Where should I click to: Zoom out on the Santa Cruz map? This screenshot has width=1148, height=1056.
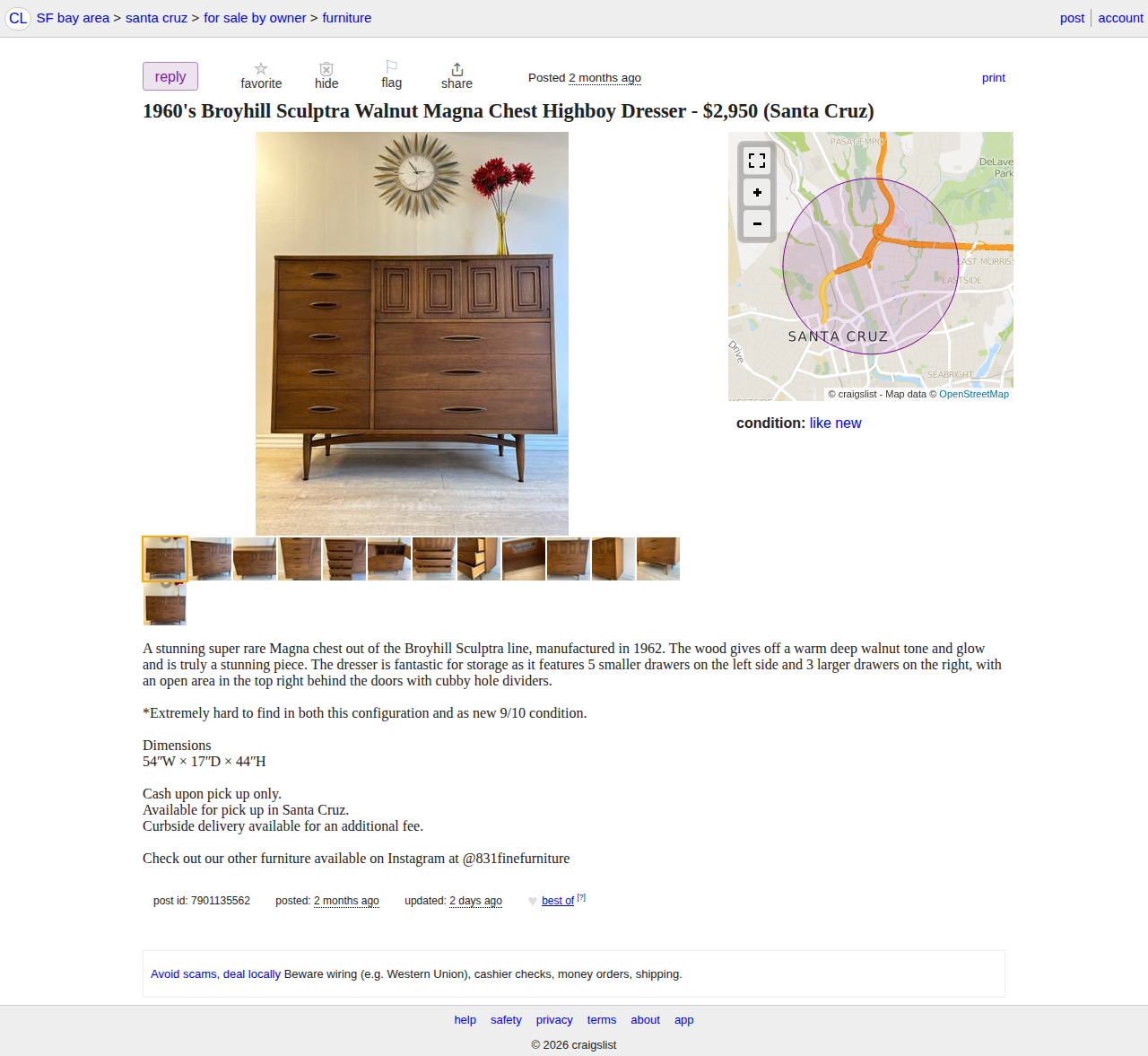pos(757,223)
